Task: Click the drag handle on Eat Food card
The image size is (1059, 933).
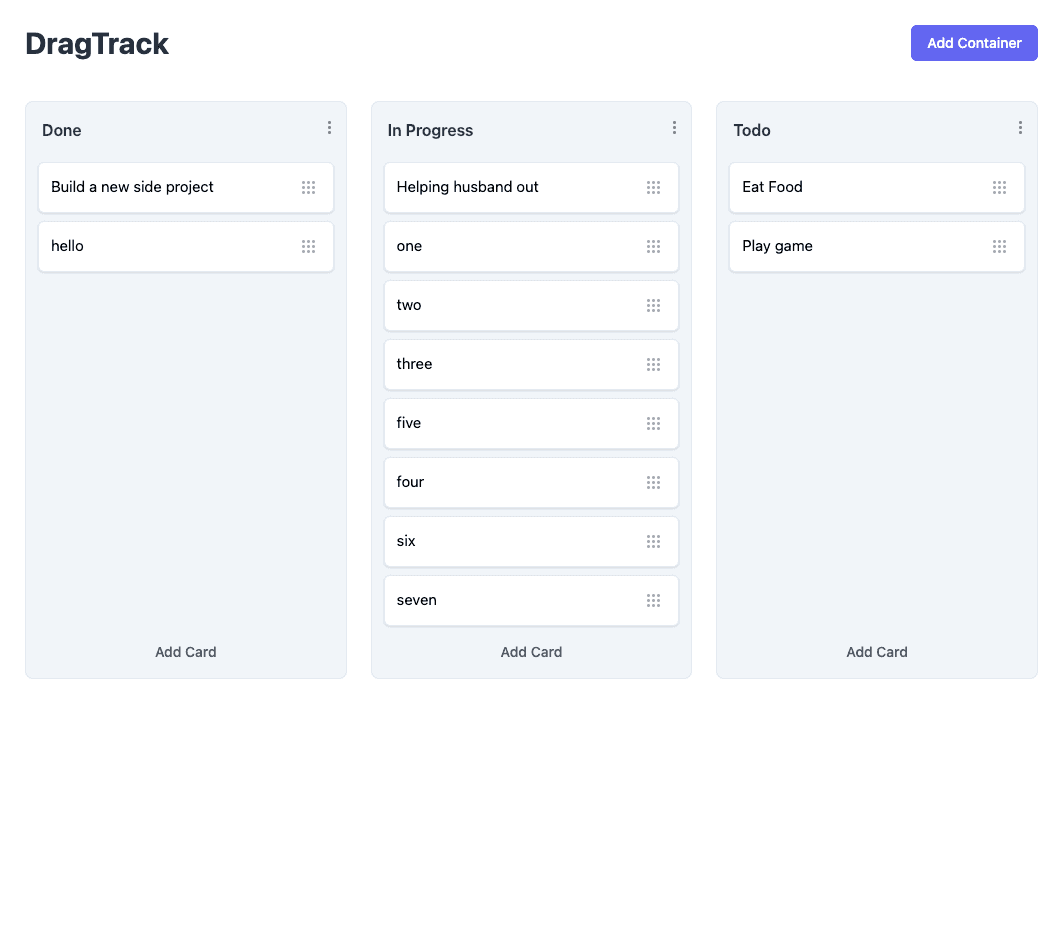Action: pyautogui.click(x=1000, y=187)
